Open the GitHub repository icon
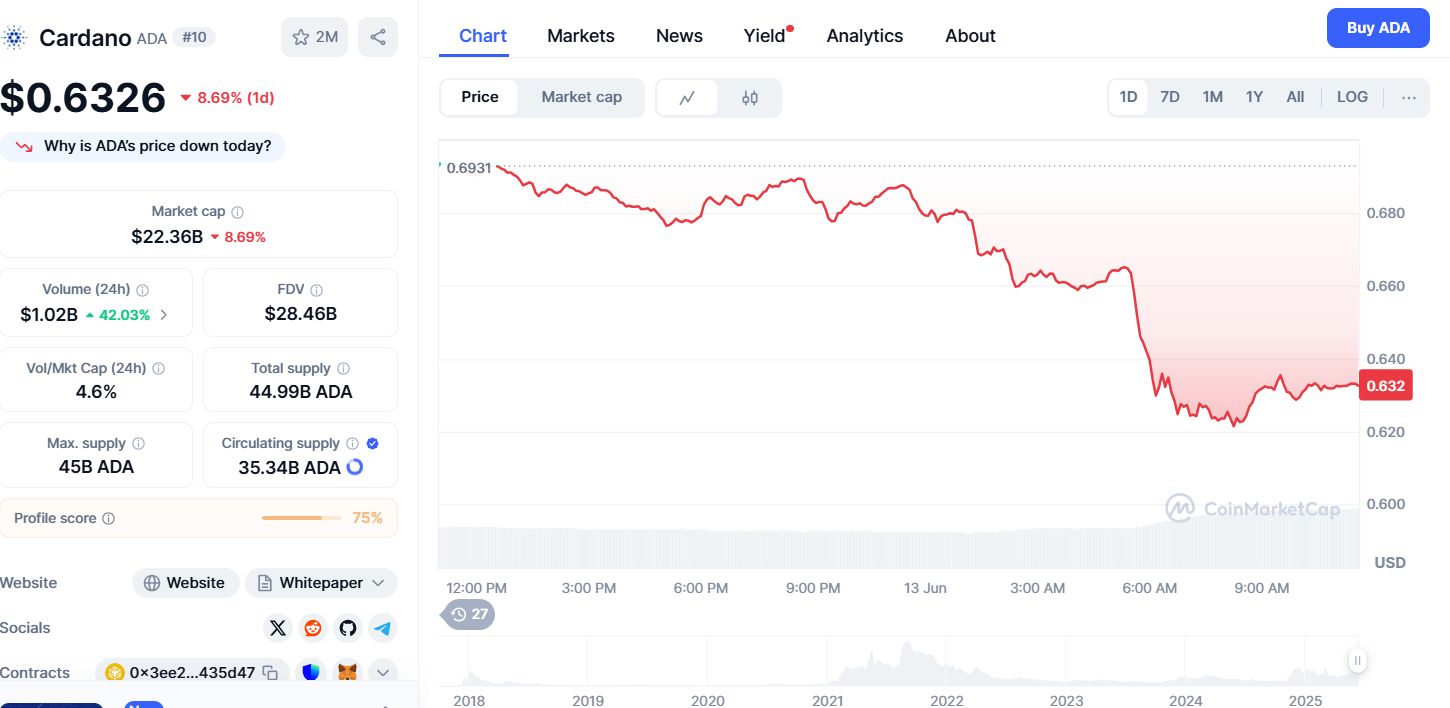1450x708 pixels. pos(348,628)
